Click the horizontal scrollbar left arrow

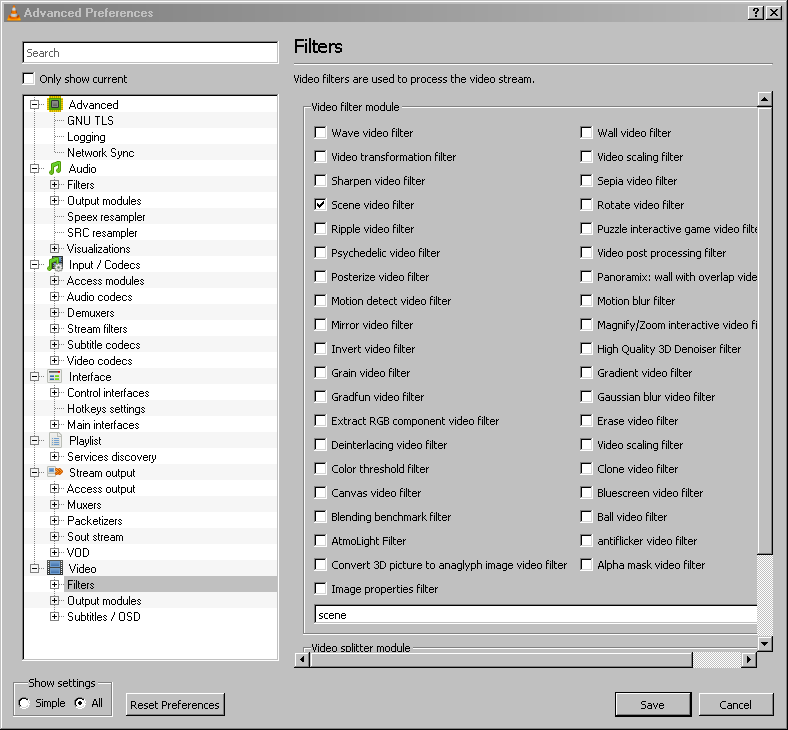click(302, 659)
